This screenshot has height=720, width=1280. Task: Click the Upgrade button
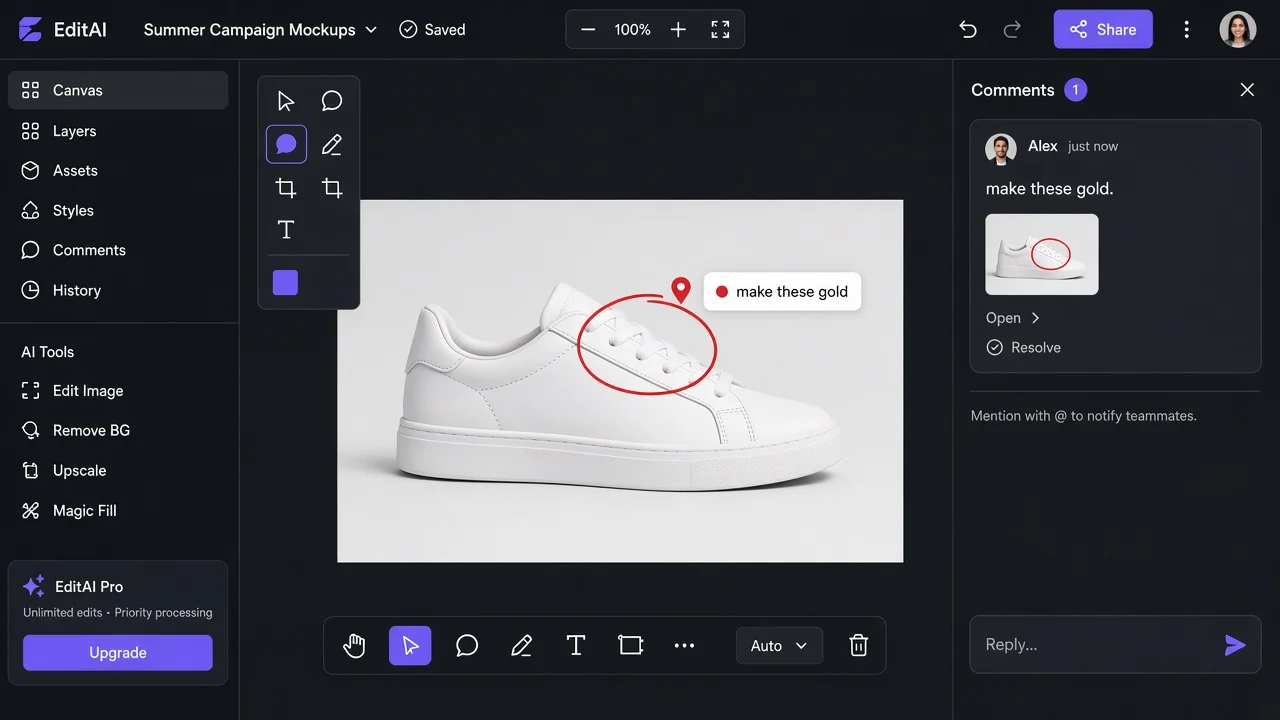pos(118,653)
